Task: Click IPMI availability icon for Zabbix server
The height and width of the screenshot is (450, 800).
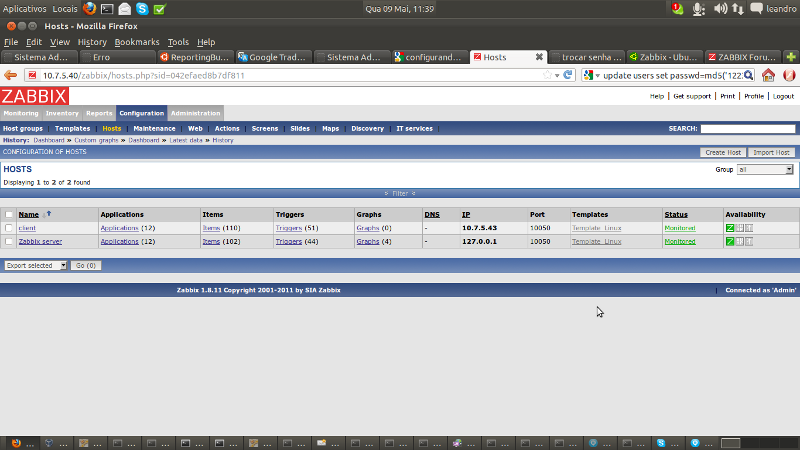Action: click(x=749, y=241)
